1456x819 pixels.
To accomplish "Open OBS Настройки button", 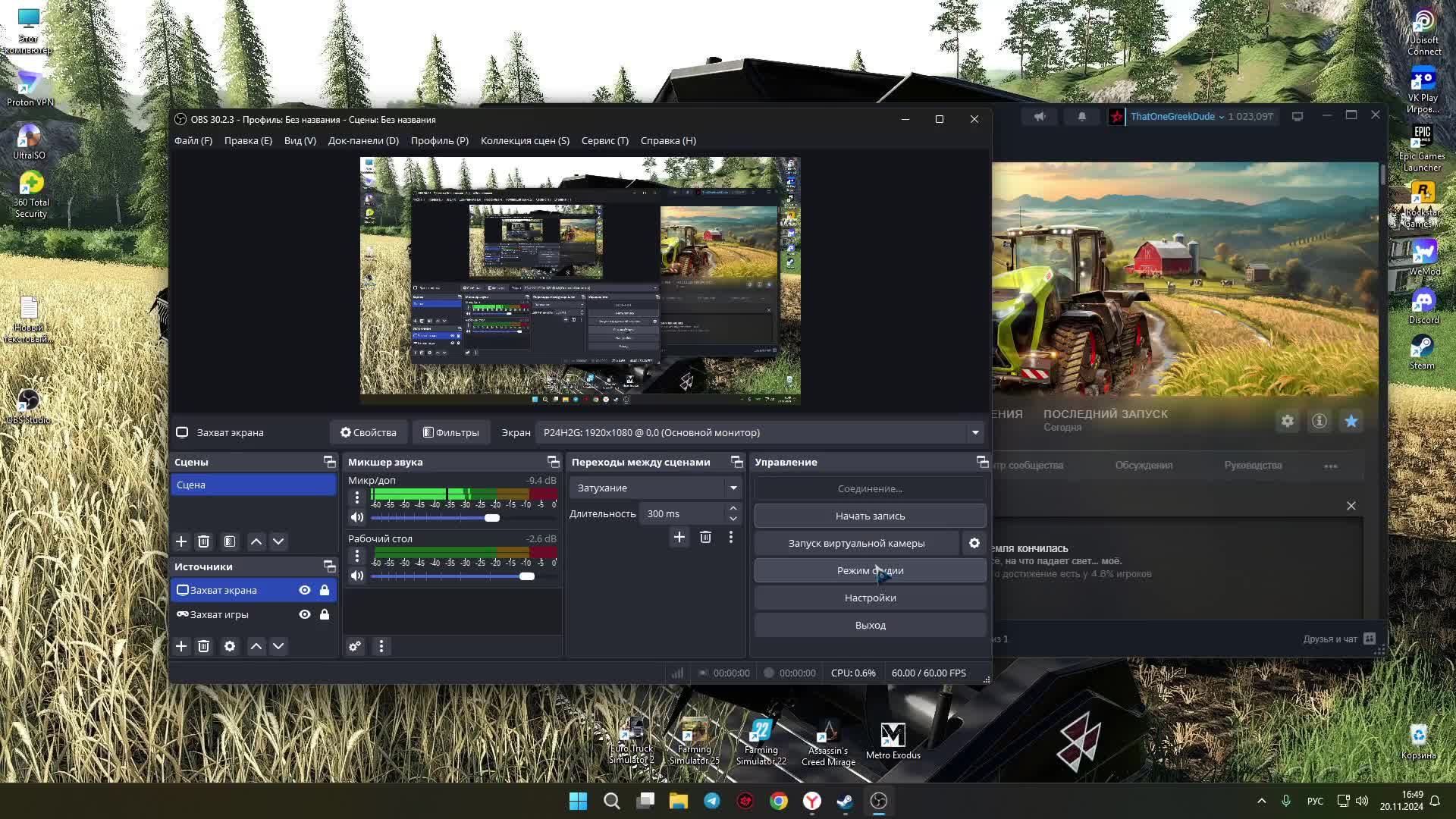I will (870, 598).
